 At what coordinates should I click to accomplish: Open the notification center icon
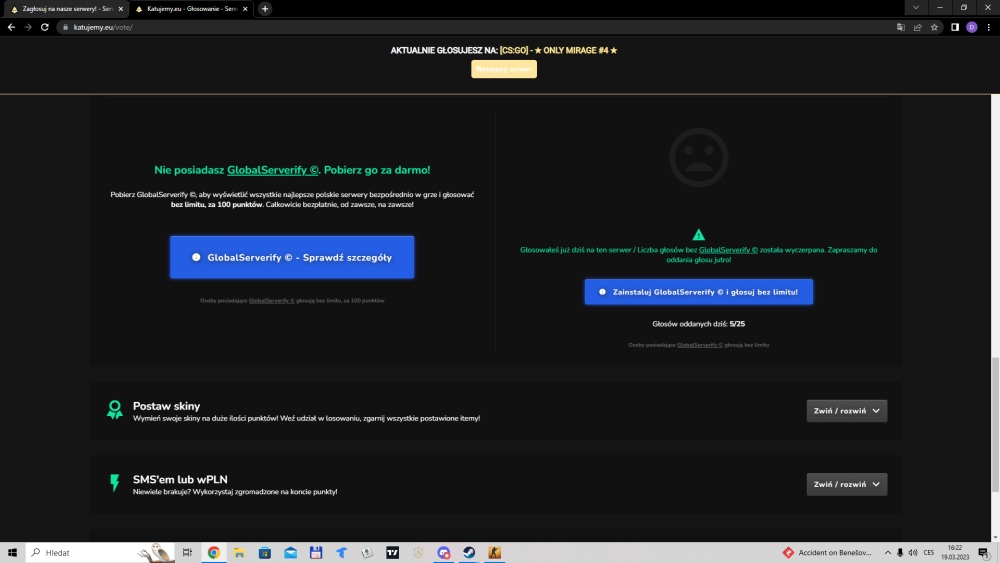[x=985, y=553]
